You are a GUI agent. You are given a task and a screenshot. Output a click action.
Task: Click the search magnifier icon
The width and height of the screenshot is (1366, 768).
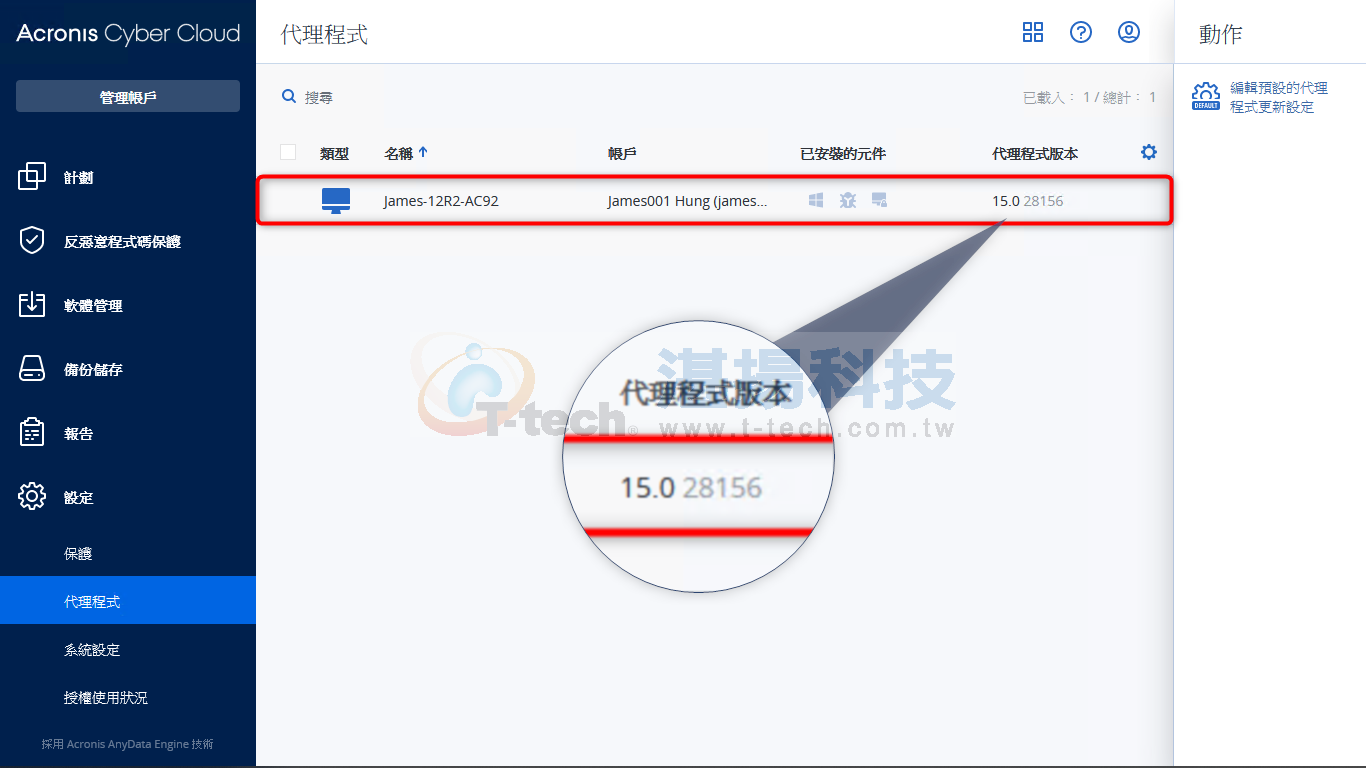point(289,96)
